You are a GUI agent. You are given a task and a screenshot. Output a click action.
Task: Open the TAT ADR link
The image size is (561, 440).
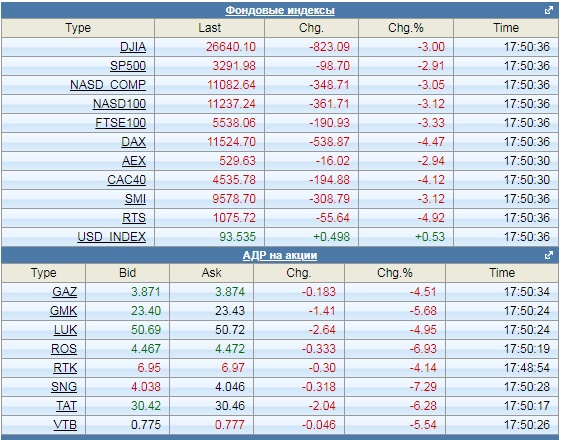point(67,405)
